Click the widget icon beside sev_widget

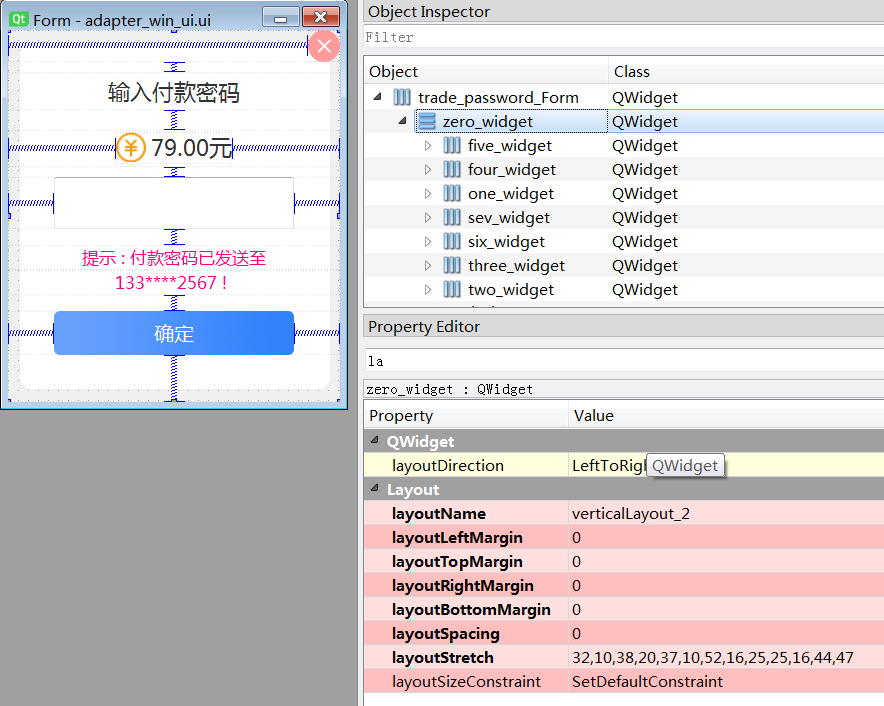tap(454, 217)
